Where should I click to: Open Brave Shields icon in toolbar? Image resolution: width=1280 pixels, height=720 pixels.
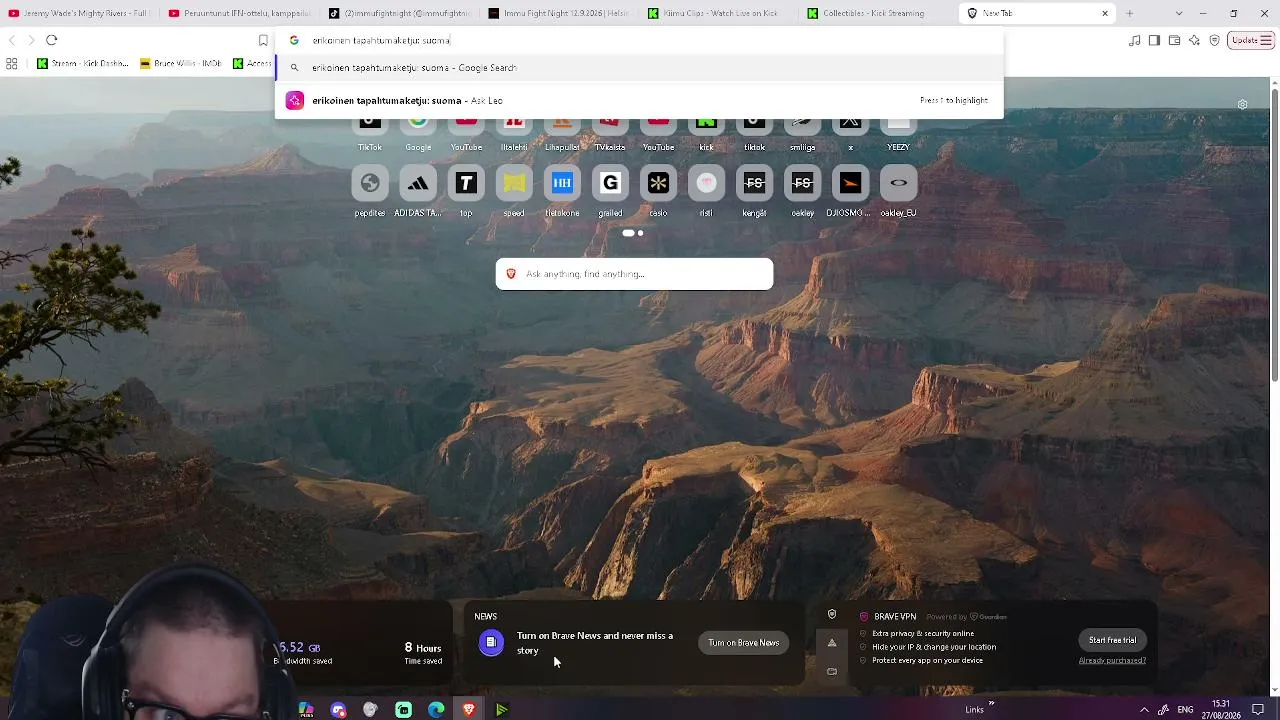click(x=1214, y=40)
